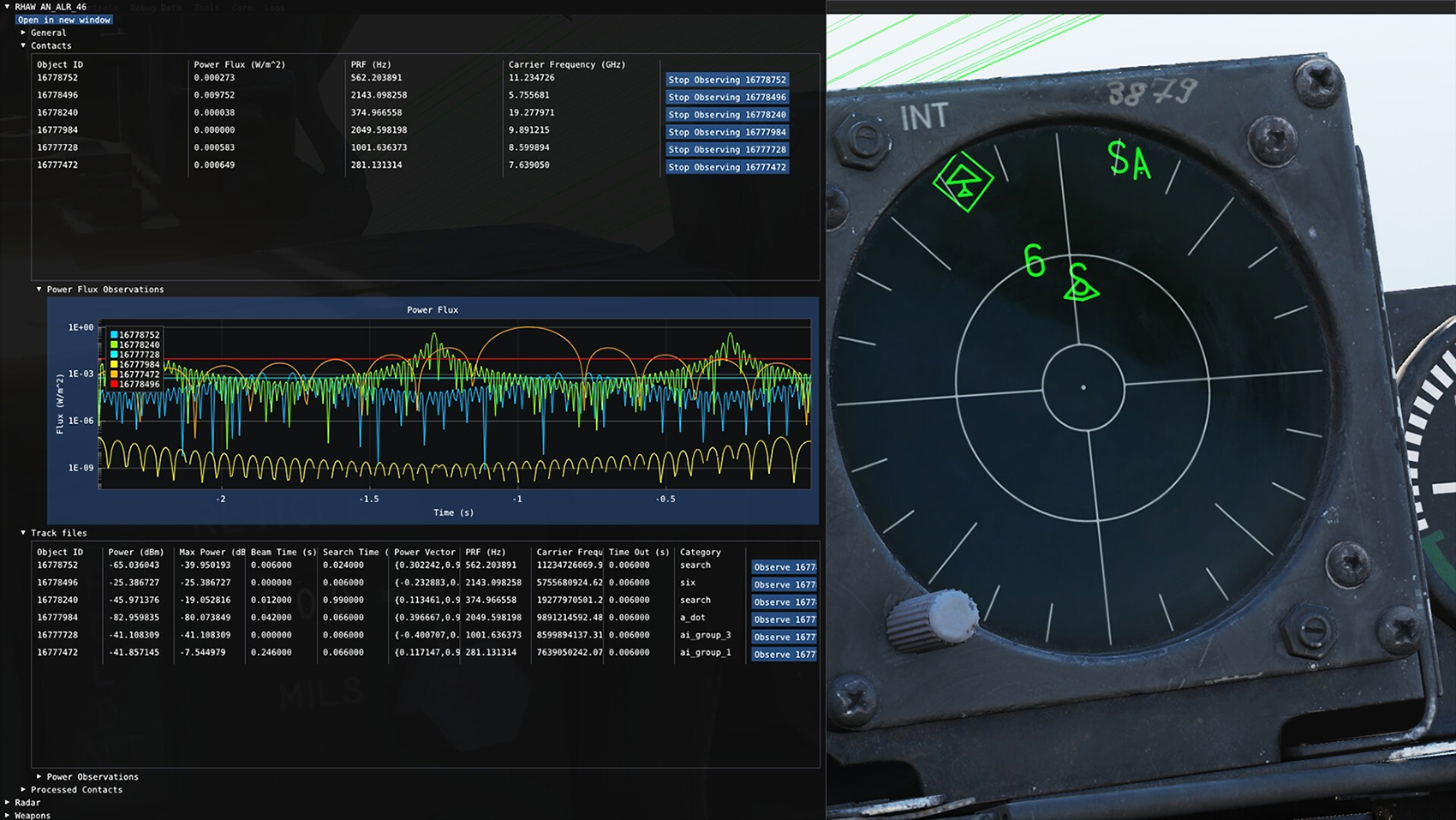Select the $A SAM symbol on the scope
Image resolution: width=1456 pixels, height=820 pixels.
[1129, 163]
